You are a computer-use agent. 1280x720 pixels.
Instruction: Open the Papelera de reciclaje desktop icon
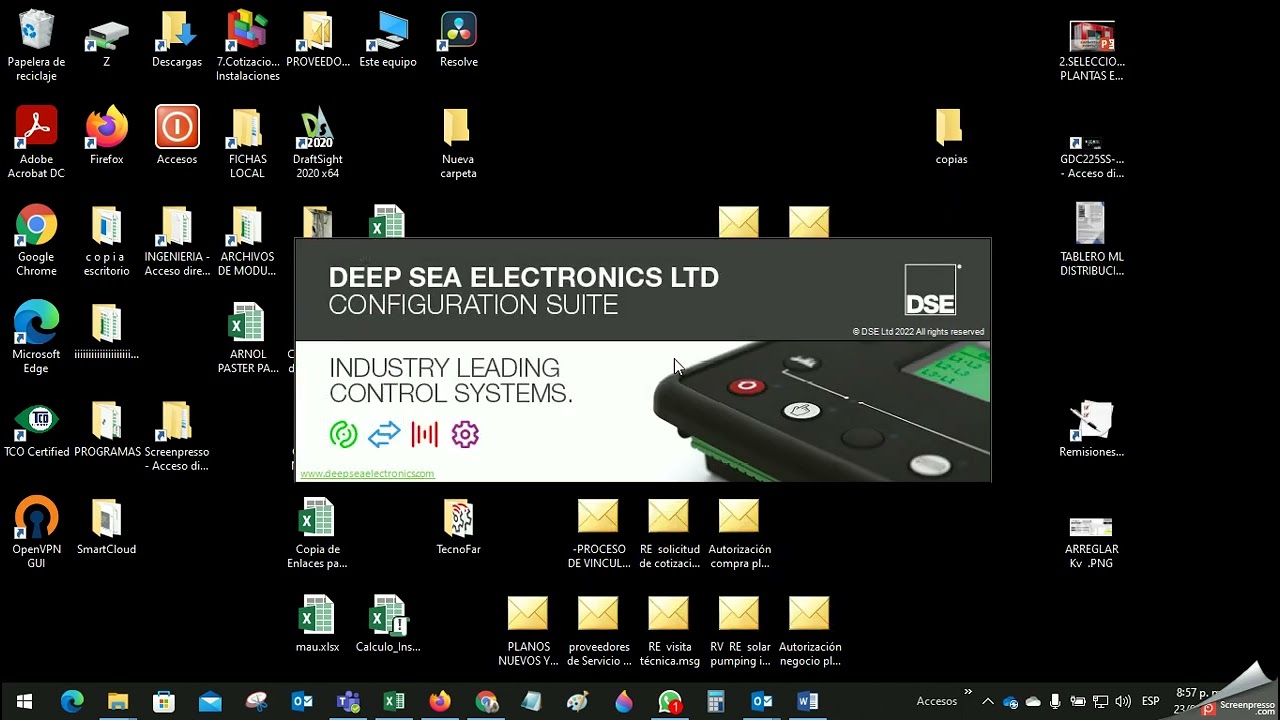click(x=36, y=46)
